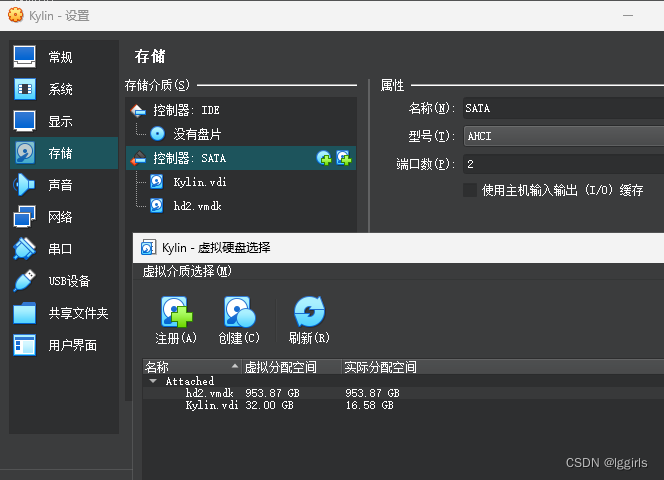Click 创建(C) to create a virtual disk
The image size is (664, 480).
[x=239, y=320]
